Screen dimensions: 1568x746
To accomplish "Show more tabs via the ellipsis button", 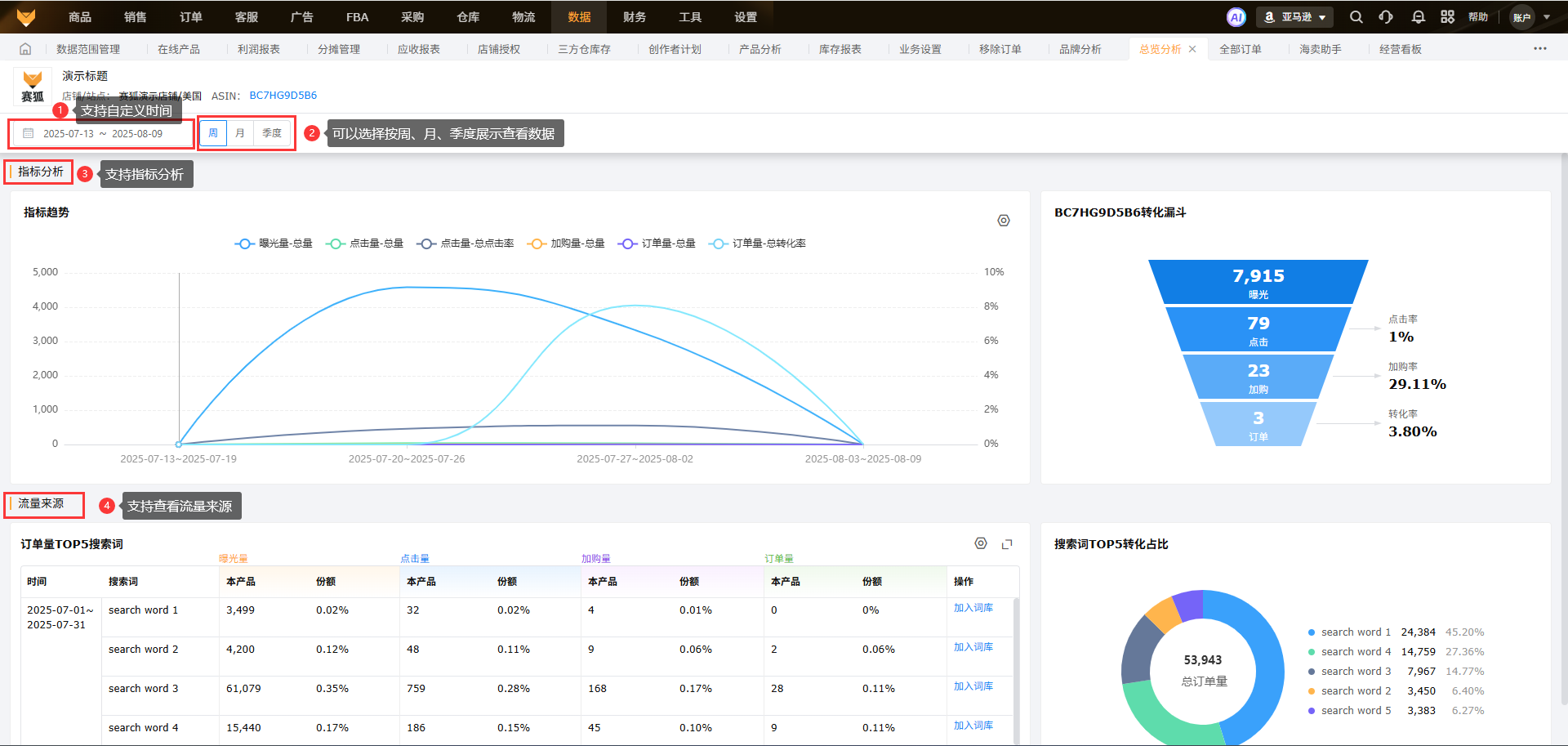I will 1539,49.
